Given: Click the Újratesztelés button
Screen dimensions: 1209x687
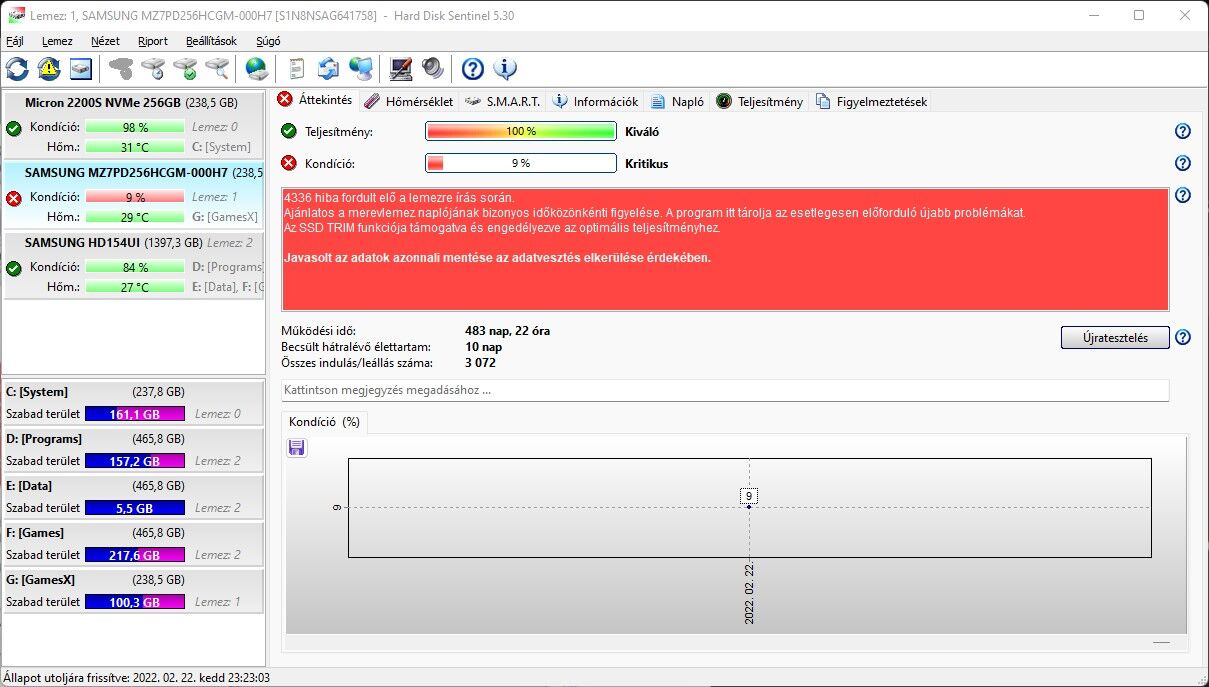Looking at the screenshot, I should [x=1115, y=338].
